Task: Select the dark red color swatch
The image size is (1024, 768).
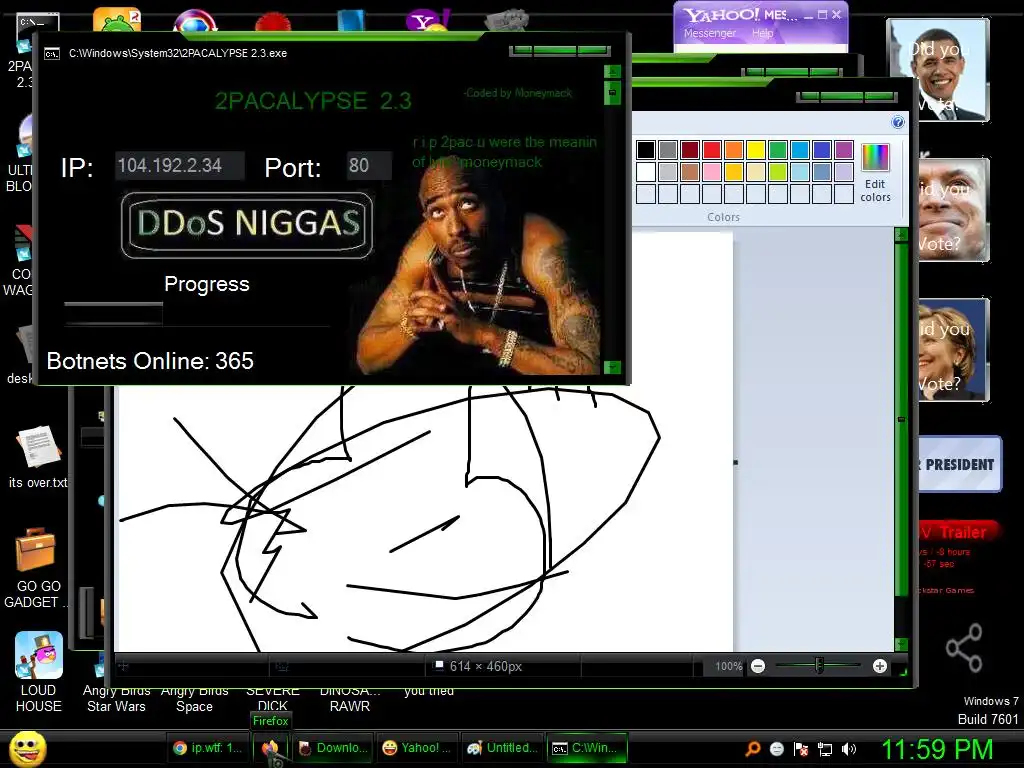Action: coord(690,150)
